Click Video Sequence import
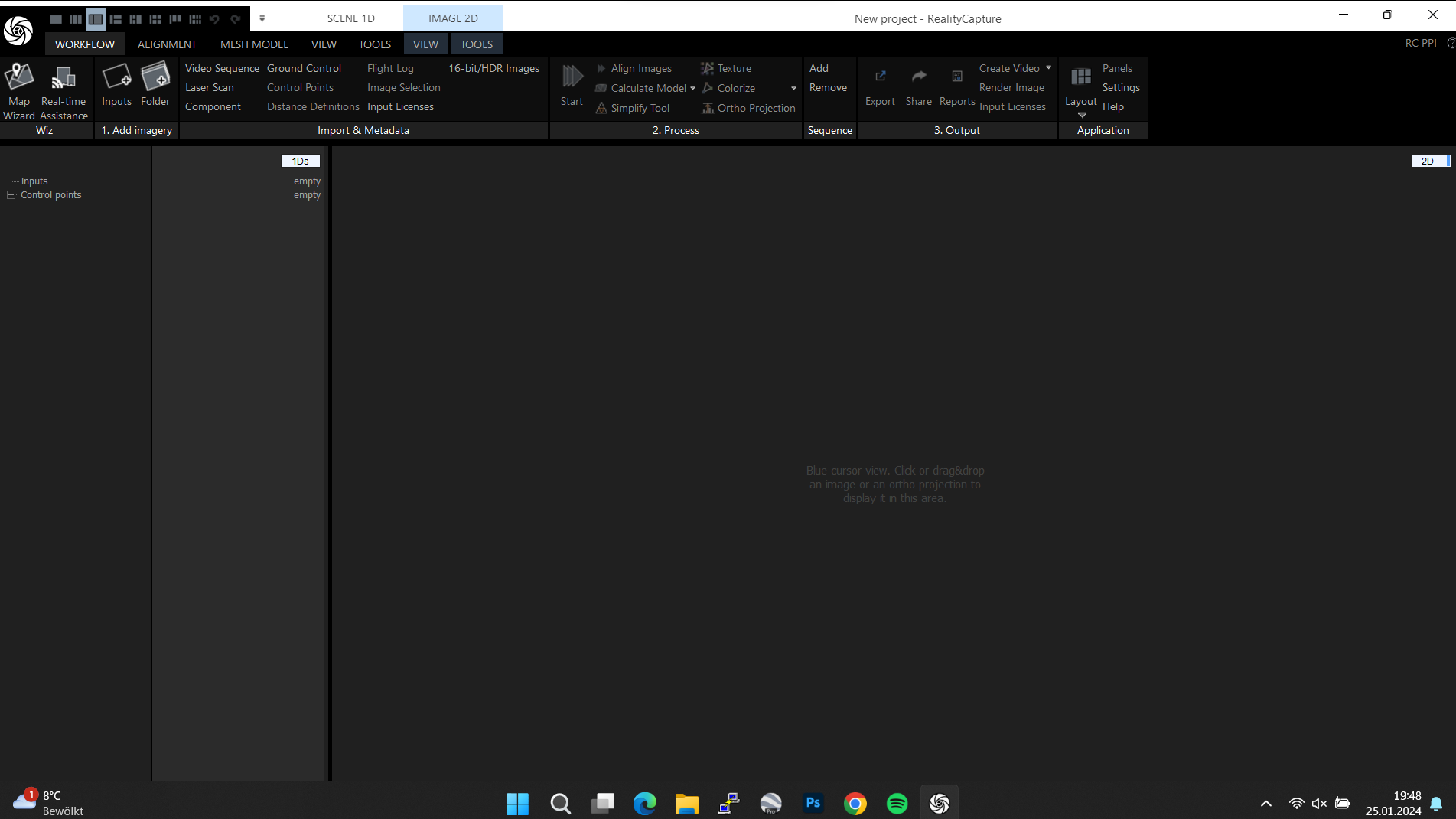The width and height of the screenshot is (1456, 819). [x=222, y=68]
